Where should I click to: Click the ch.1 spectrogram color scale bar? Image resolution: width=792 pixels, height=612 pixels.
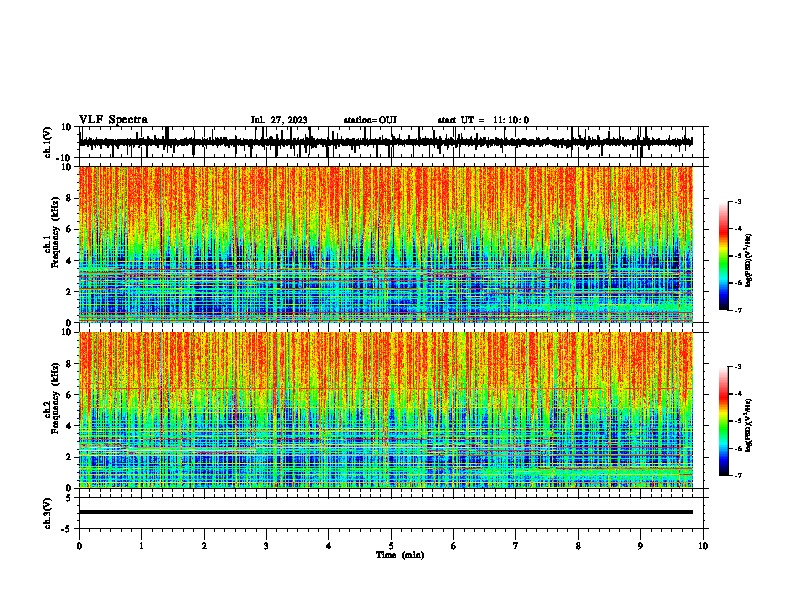click(x=723, y=256)
